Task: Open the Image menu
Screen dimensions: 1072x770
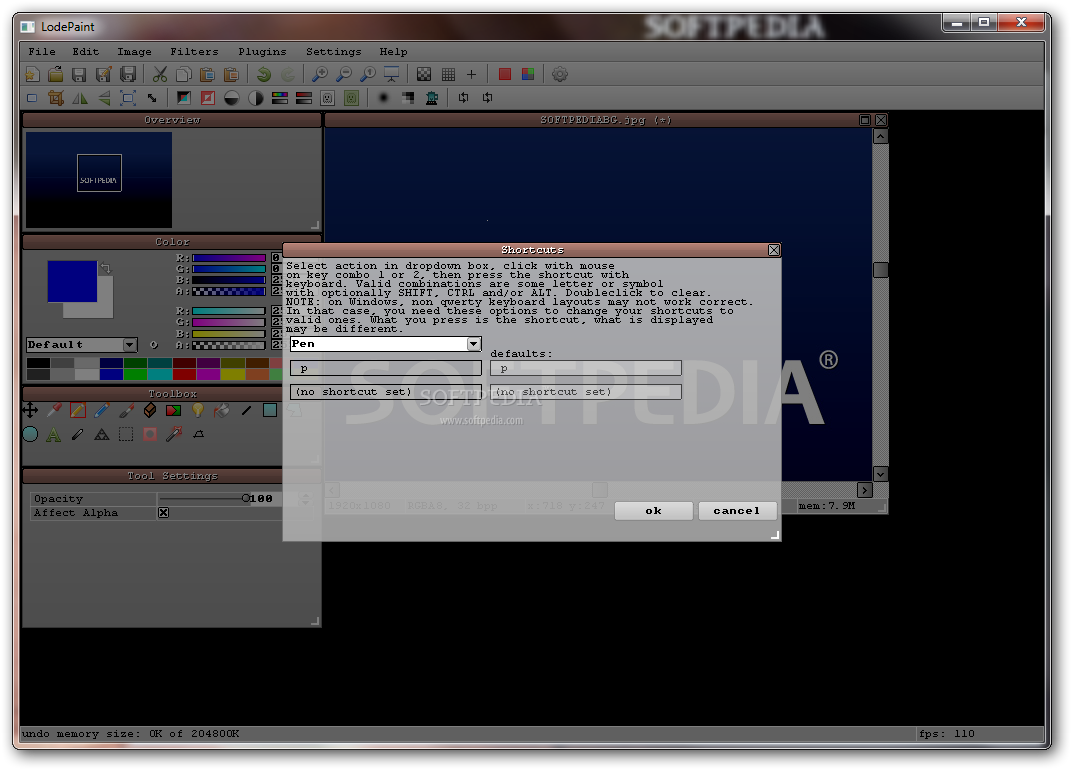Action: pos(134,52)
